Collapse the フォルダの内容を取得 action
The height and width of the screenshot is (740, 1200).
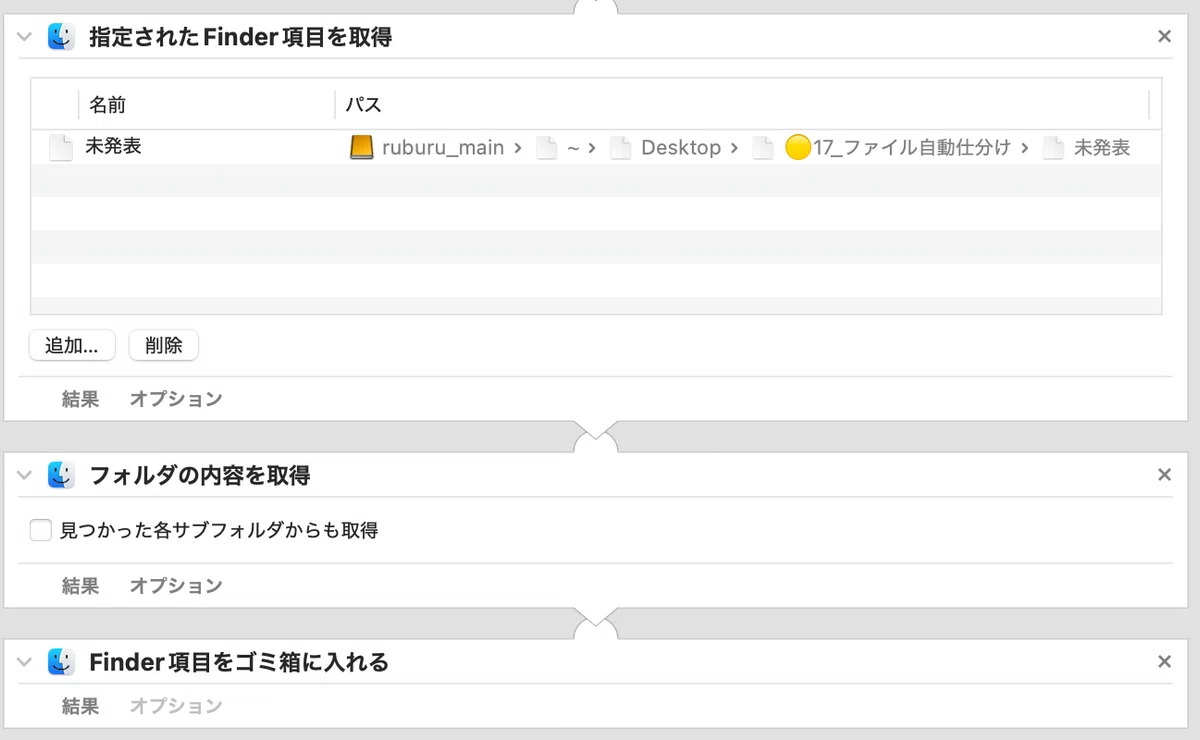click(x=25, y=475)
